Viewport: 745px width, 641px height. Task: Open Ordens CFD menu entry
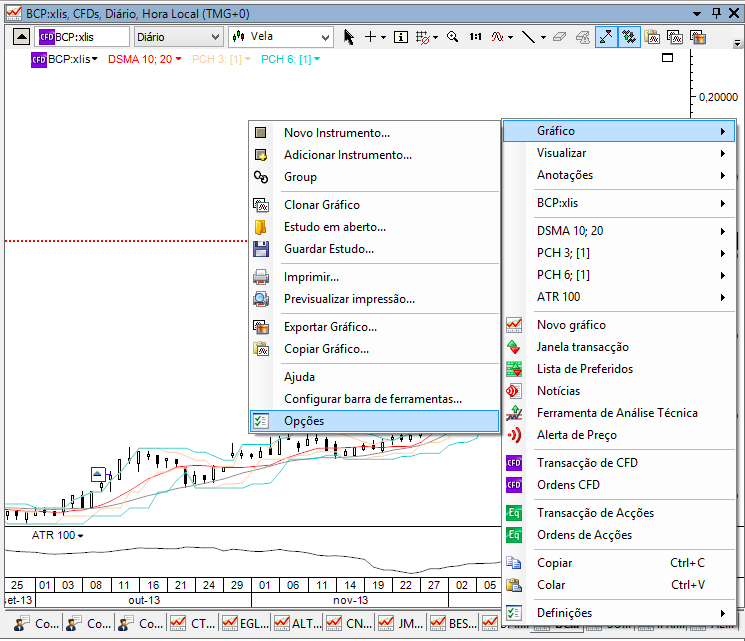tap(619, 485)
